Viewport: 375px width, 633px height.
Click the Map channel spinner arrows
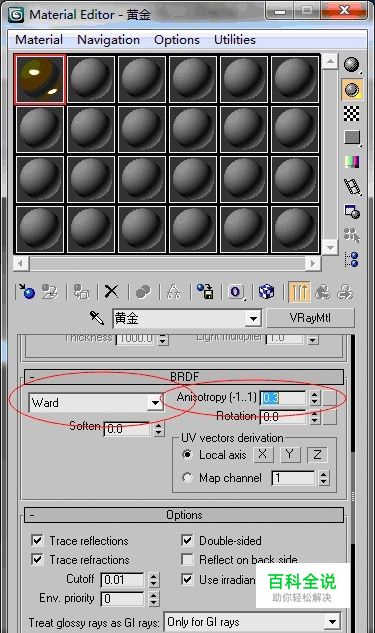(x=323, y=478)
